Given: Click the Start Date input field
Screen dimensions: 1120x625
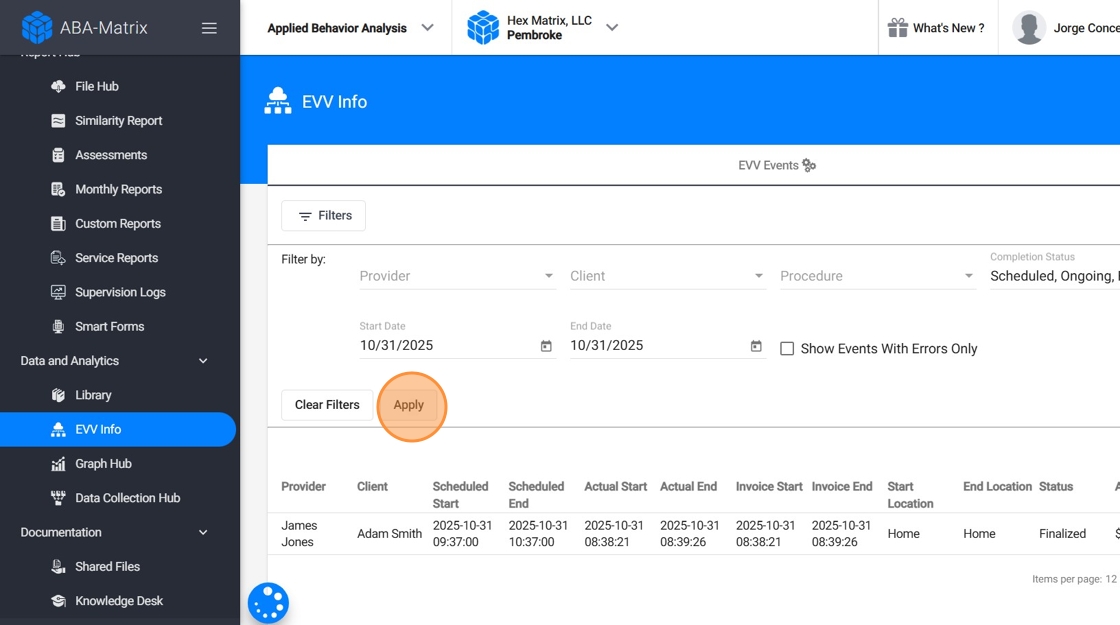Looking at the screenshot, I should 445,346.
